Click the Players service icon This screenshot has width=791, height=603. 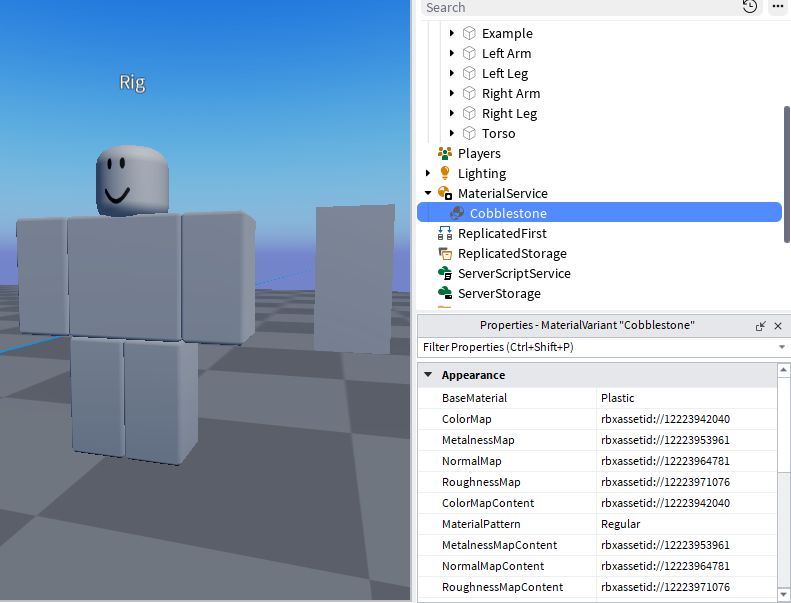[x=445, y=153]
